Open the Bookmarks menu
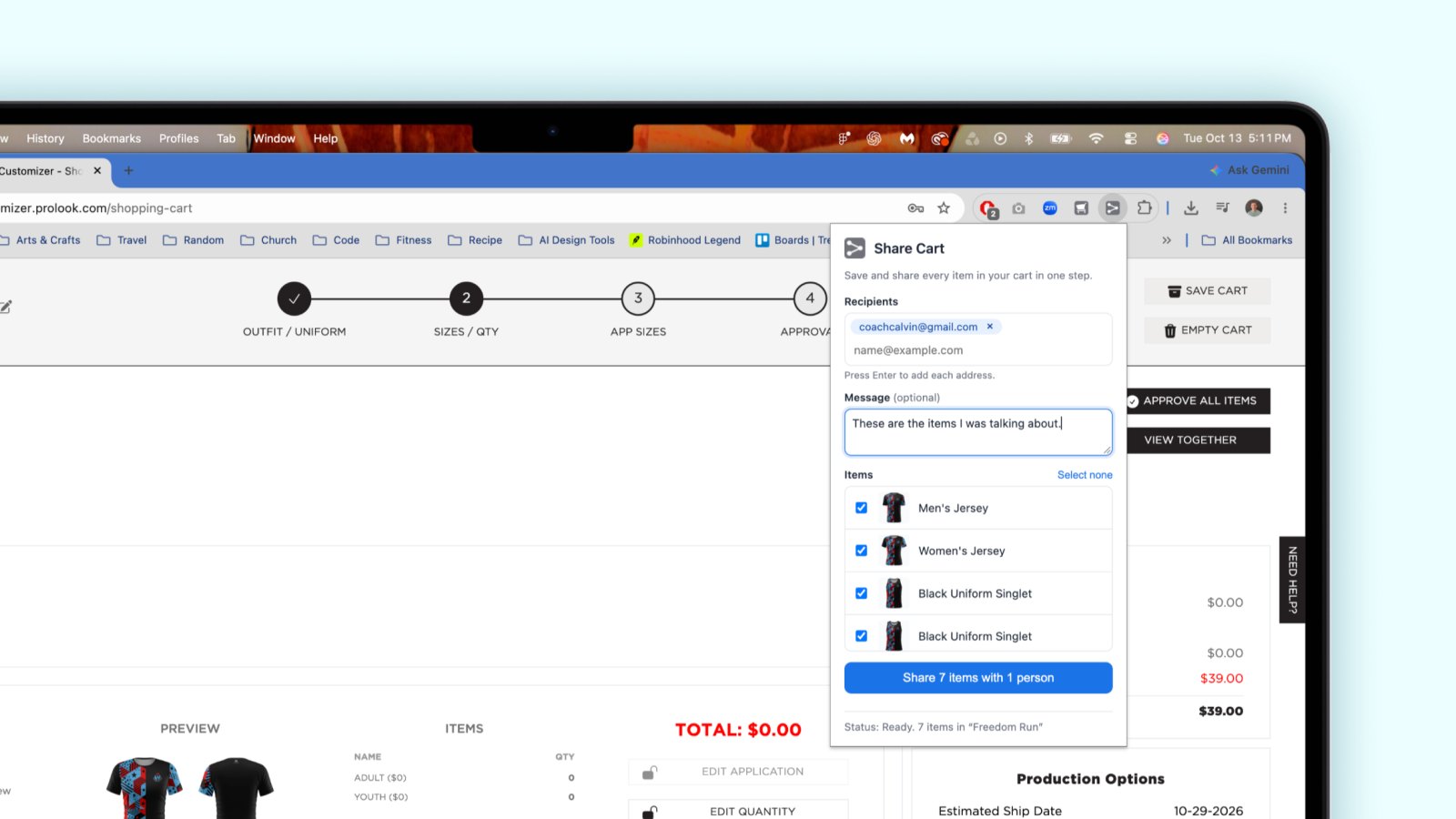Screen dimensions: 1456x819 112,138
